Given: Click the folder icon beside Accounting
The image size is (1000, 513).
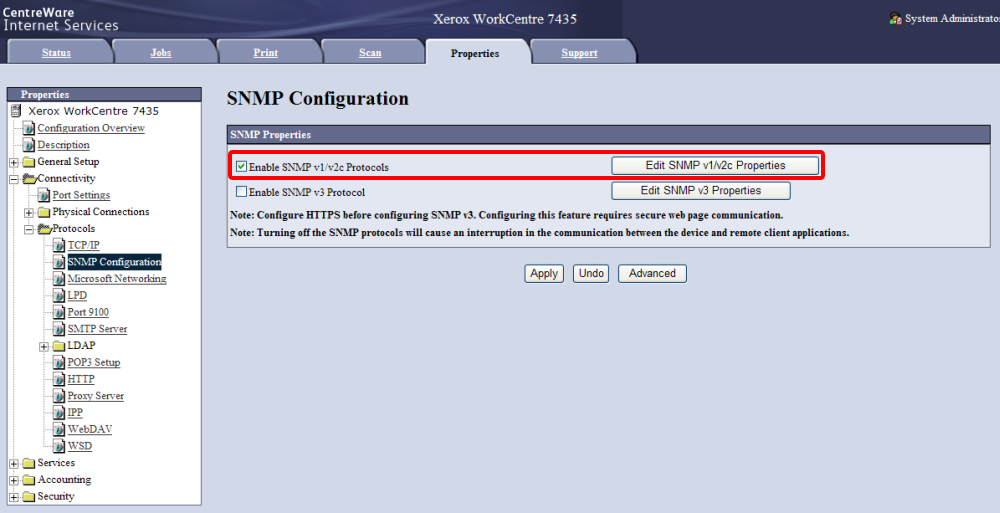Looking at the screenshot, I should 29,480.
